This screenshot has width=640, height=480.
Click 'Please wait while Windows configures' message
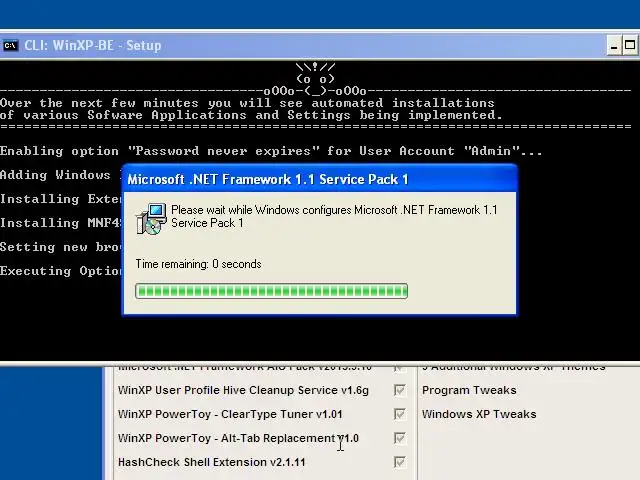(x=334, y=216)
